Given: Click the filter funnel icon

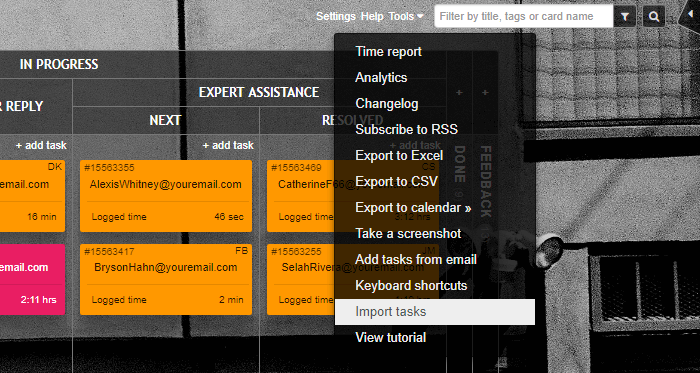Looking at the screenshot, I should pyautogui.click(x=625, y=17).
